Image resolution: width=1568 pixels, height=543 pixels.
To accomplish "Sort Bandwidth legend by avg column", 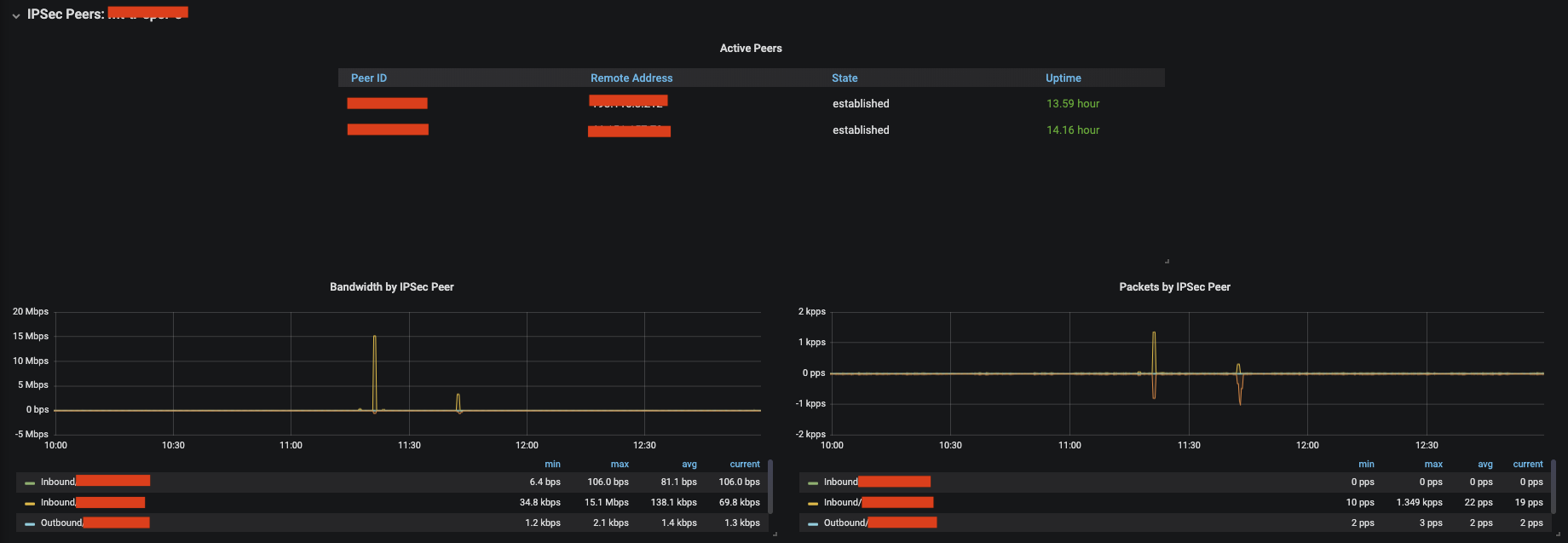I will click(689, 465).
